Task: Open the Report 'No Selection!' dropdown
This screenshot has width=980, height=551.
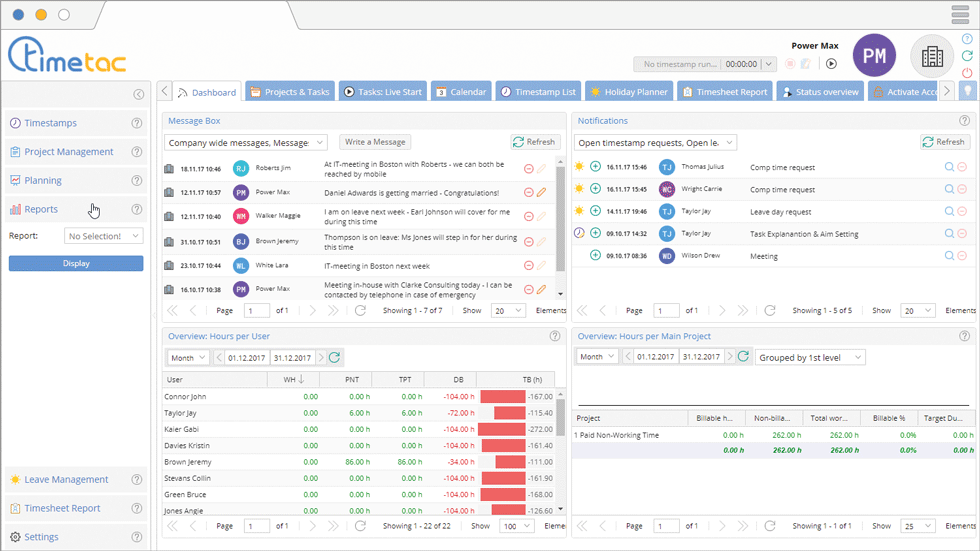Action: pyautogui.click(x=104, y=236)
